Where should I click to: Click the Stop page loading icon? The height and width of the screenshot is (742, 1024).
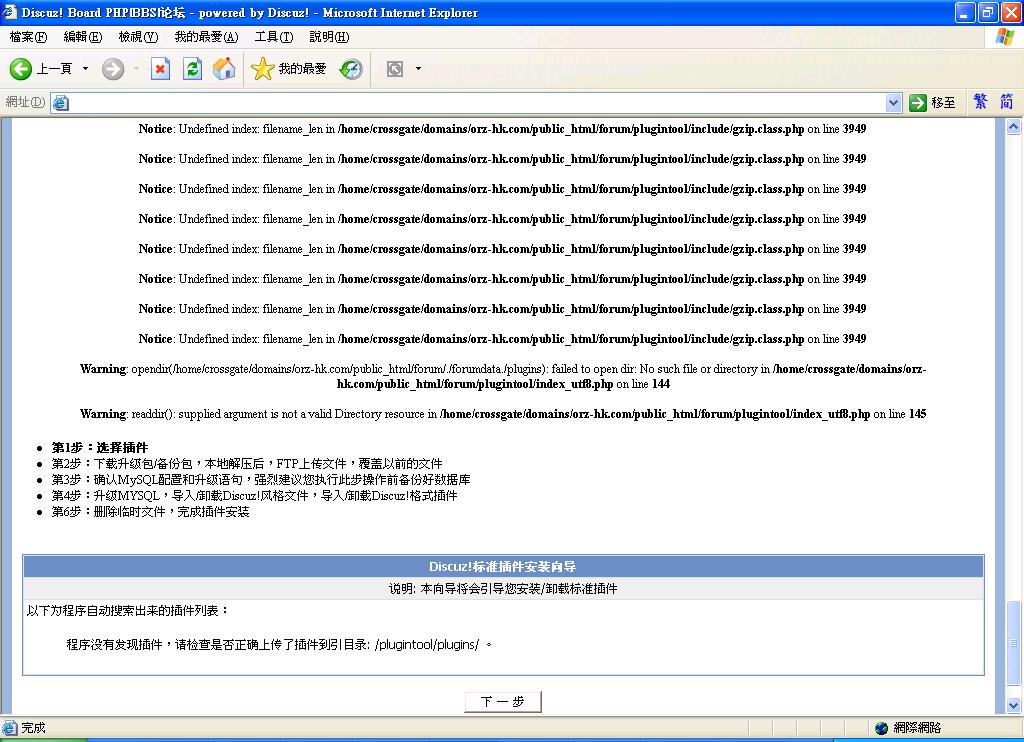(x=160, y=69)
